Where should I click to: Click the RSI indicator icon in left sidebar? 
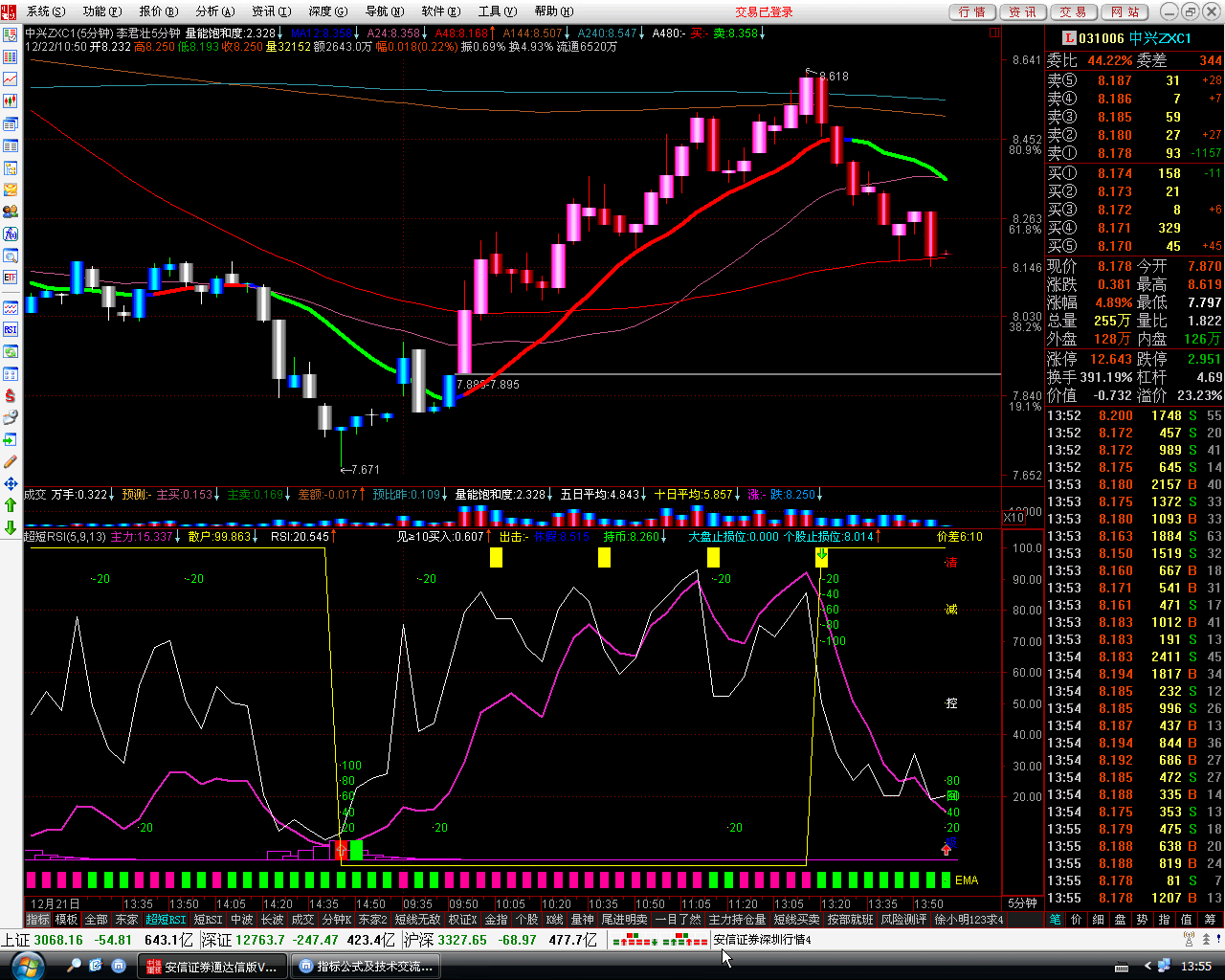click(x=11, y=329)
